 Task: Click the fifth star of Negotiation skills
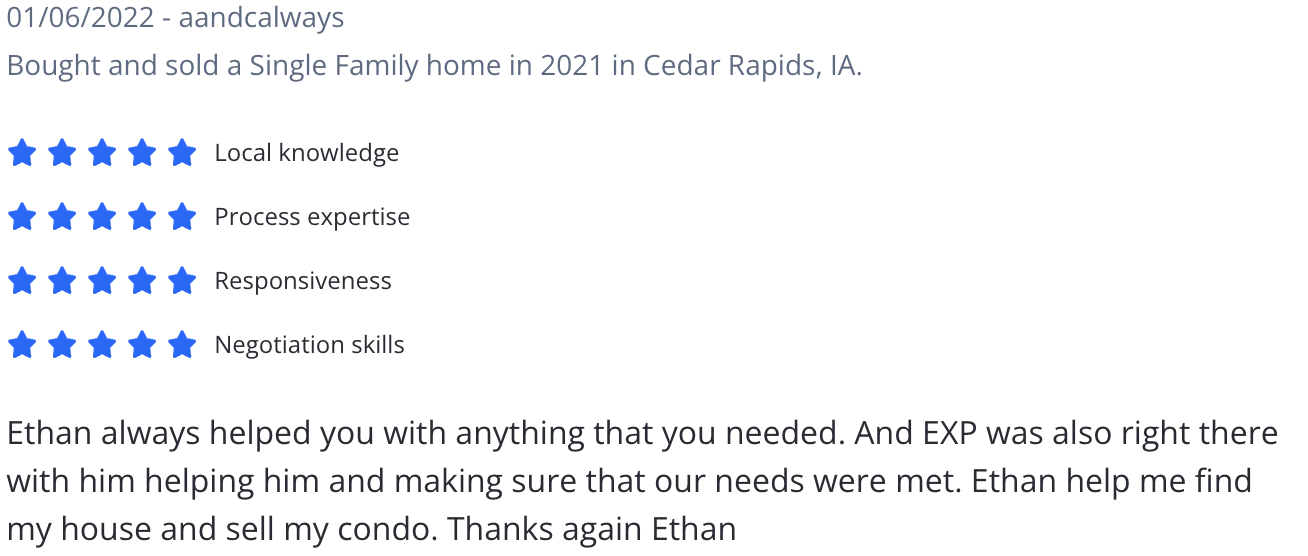coord(182,345)
